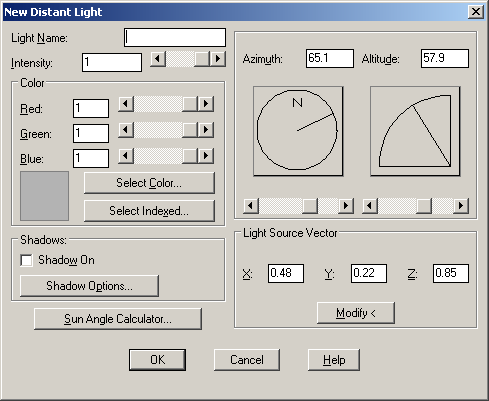The image size is (489, 401).
Task: Open the Select Indexed dialog
Action: coord(149,211)
